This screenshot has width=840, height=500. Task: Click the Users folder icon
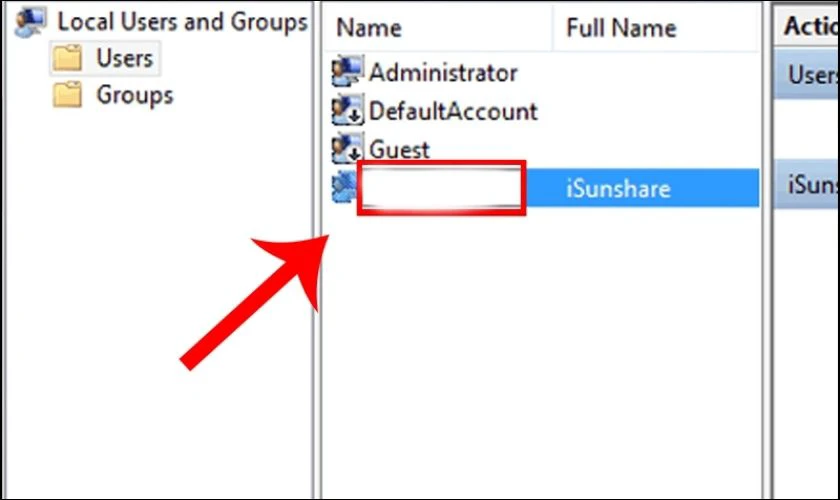point(68,58)
